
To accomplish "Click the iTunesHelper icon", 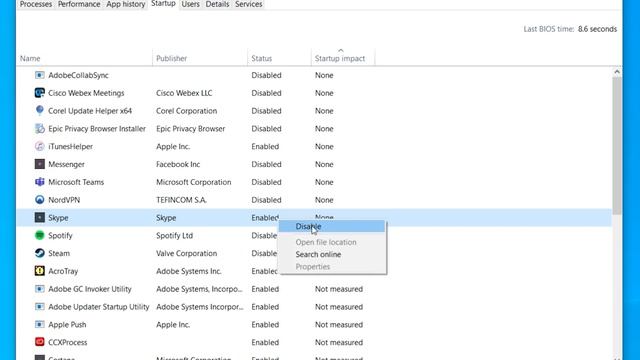I will click(x=40, y=146).
